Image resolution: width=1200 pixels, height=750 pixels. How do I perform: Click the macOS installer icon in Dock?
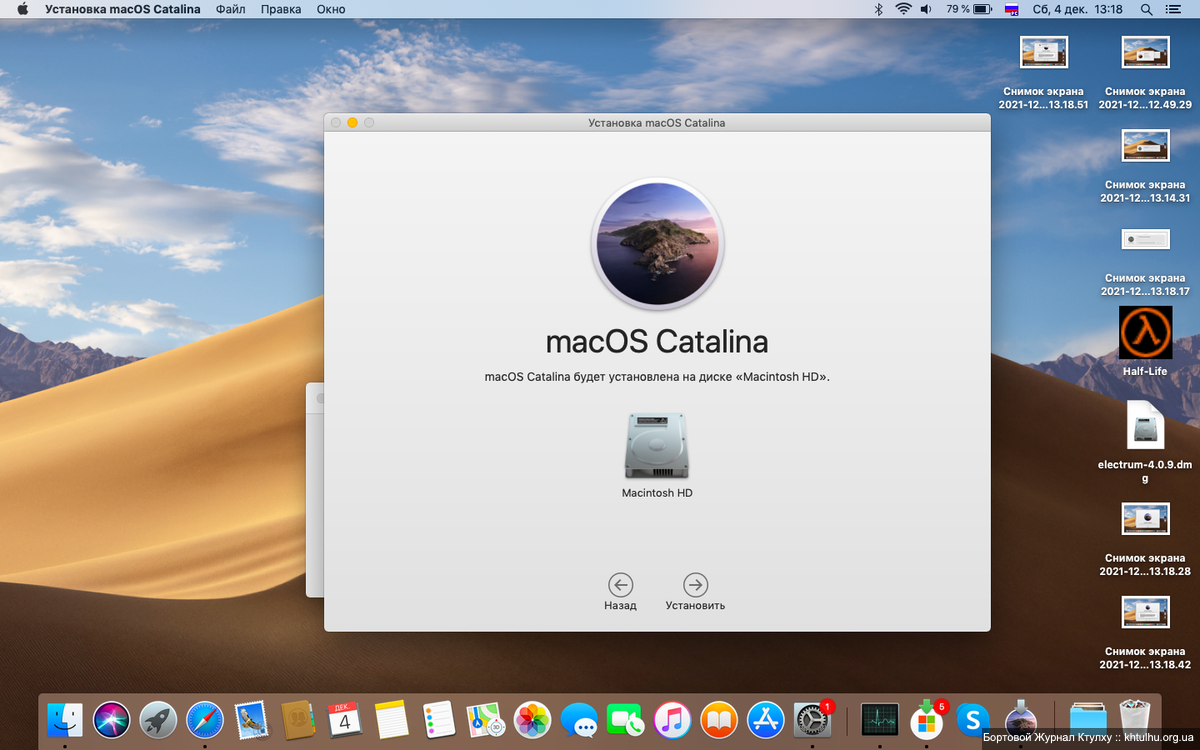coord(1020,719)
